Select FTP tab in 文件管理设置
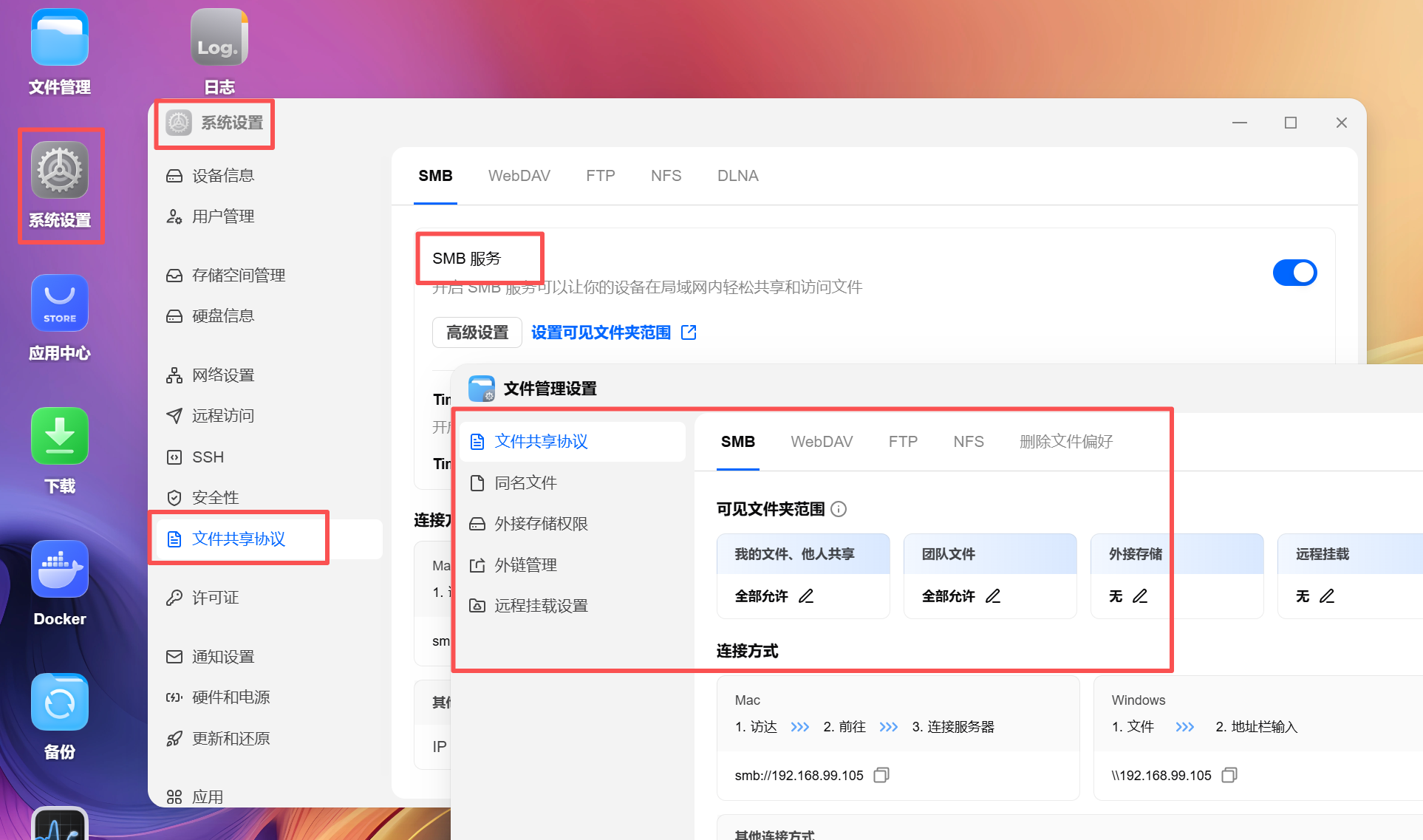The width and height of the screenshot is (1423, 840). (903, 442)
